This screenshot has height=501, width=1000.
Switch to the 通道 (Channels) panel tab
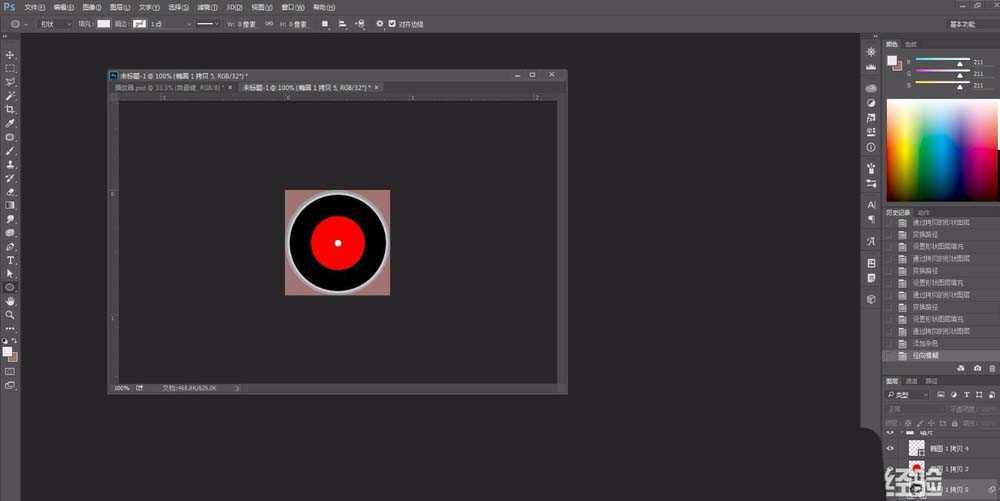(x=912, y=381)
